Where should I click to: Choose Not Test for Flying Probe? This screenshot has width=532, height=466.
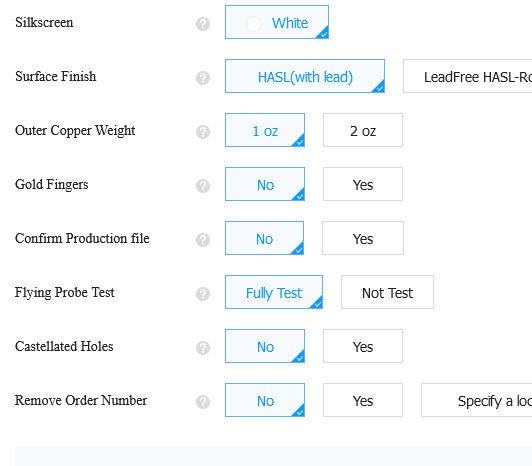387,292
